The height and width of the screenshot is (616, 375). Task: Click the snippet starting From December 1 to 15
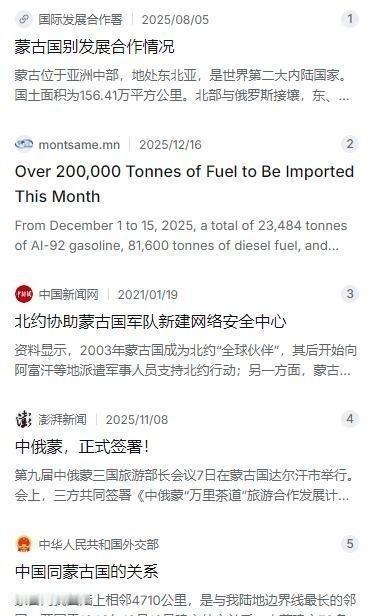click(x=181, y=235)
